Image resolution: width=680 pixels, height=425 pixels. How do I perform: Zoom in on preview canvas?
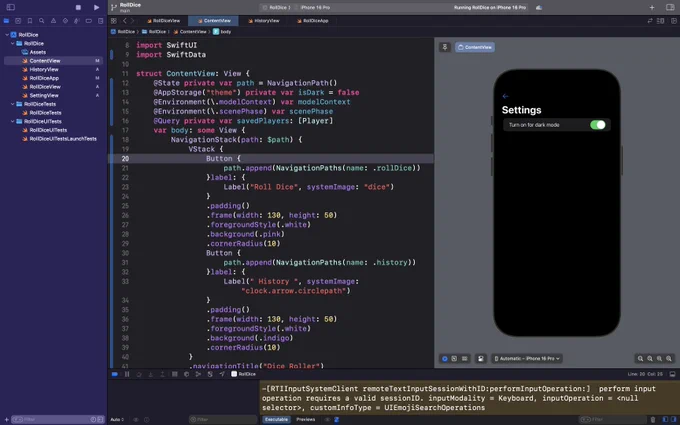[x=669, y=359]
